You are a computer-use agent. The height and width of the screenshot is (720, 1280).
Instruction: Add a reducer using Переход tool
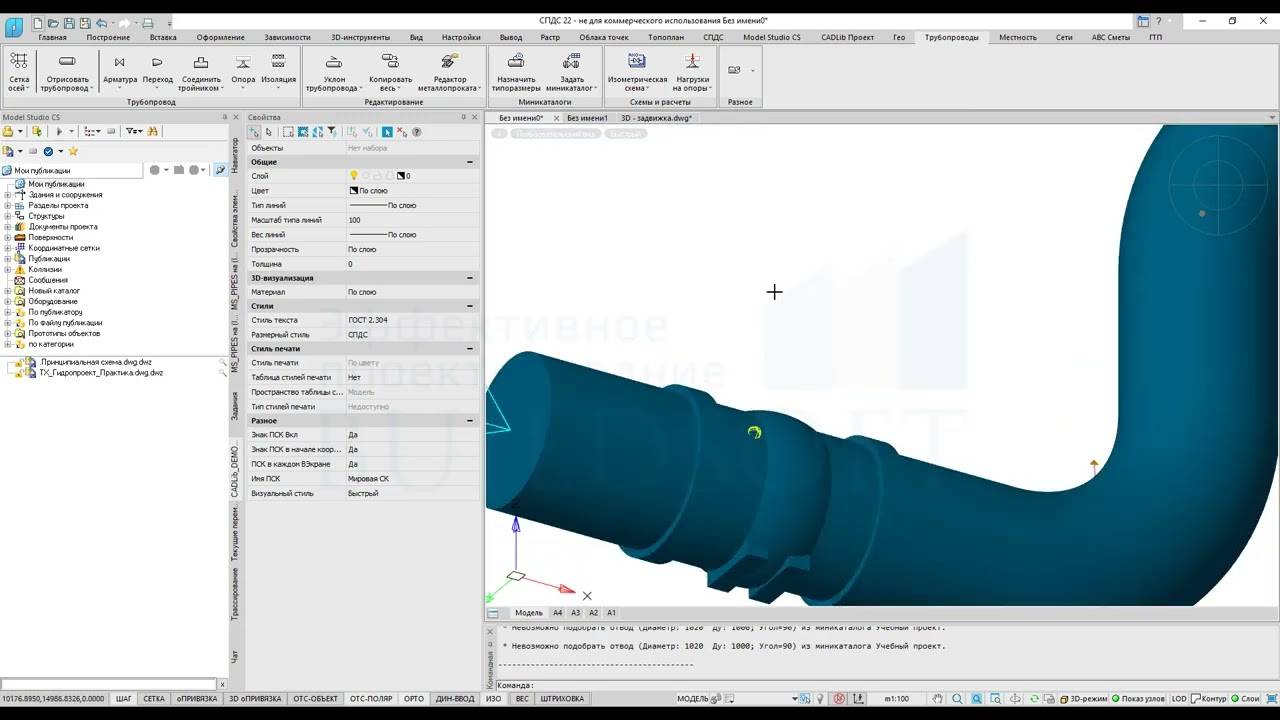tap(157, 72)
